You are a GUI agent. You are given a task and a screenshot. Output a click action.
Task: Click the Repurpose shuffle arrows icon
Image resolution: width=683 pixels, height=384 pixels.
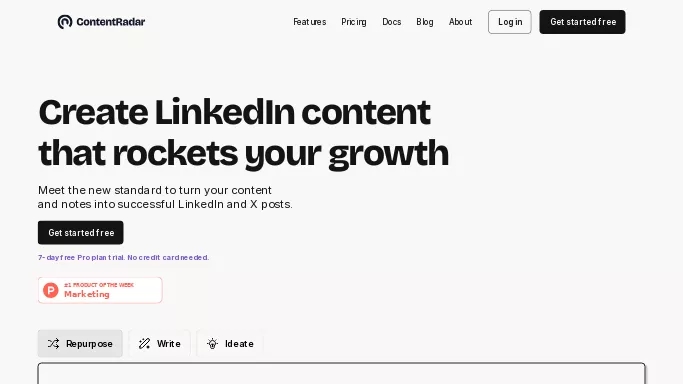click(x=54, y=344)
